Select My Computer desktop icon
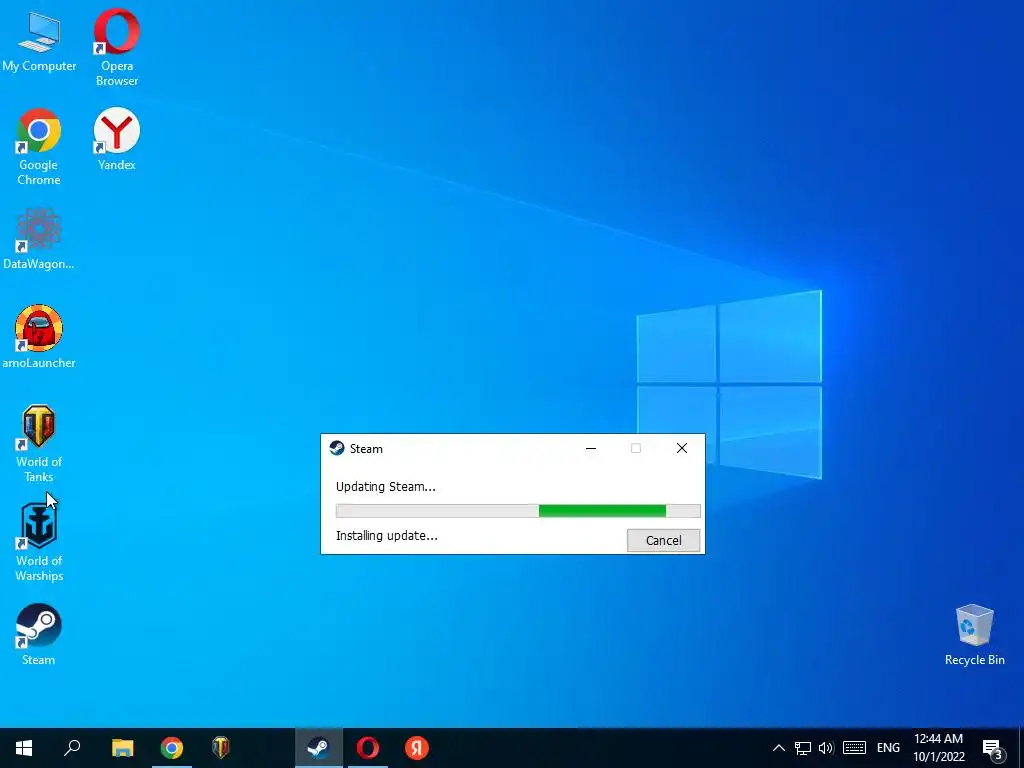Image resolution: width=1024 pixels, height=768 pixels. pyautogui.click(x=39, y=42)
